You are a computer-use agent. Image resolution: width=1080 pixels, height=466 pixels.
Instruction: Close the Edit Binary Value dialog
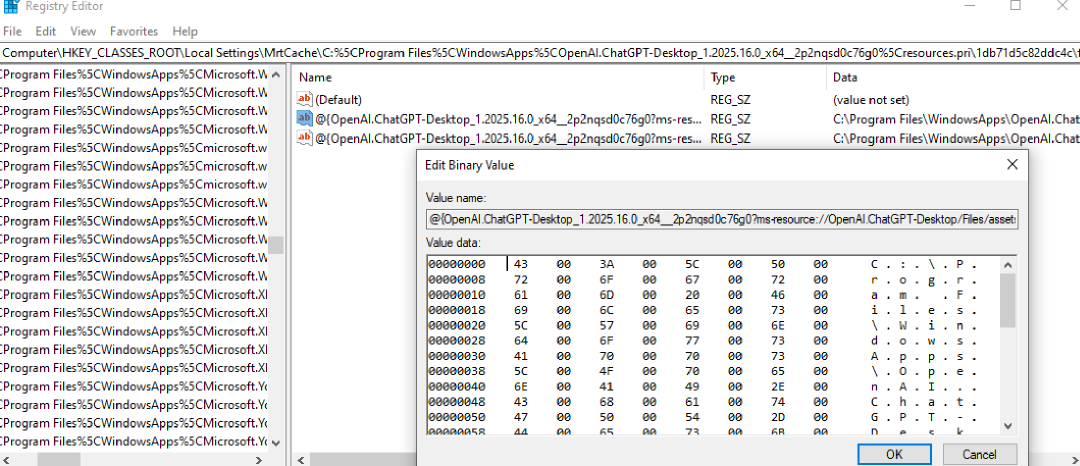click(x=1012, y=165)
